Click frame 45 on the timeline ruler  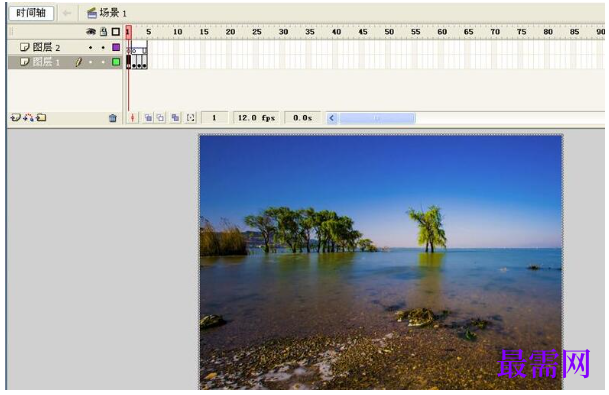point(363,32)
